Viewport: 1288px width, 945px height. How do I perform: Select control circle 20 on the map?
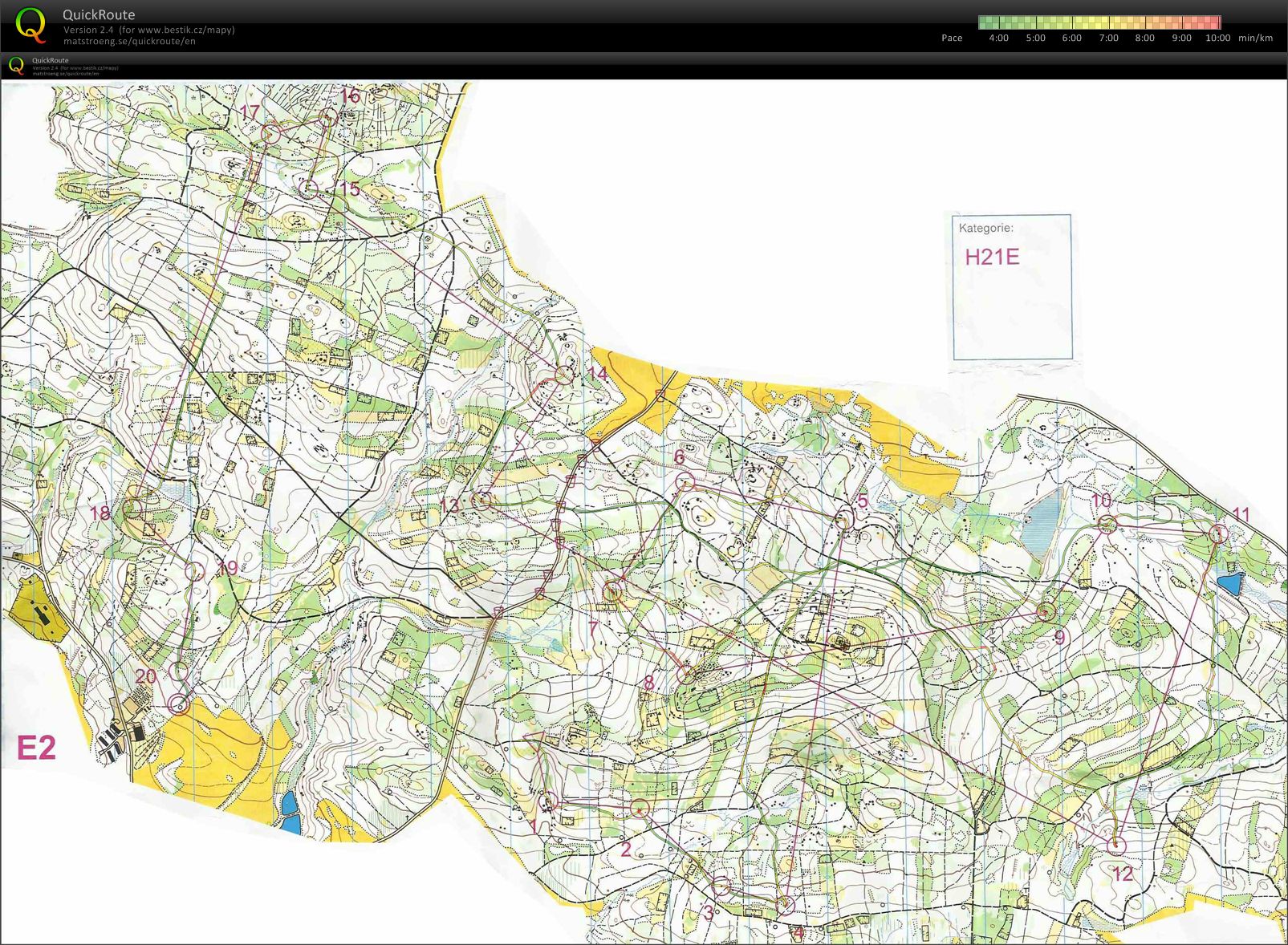click(x=180, y=671)
